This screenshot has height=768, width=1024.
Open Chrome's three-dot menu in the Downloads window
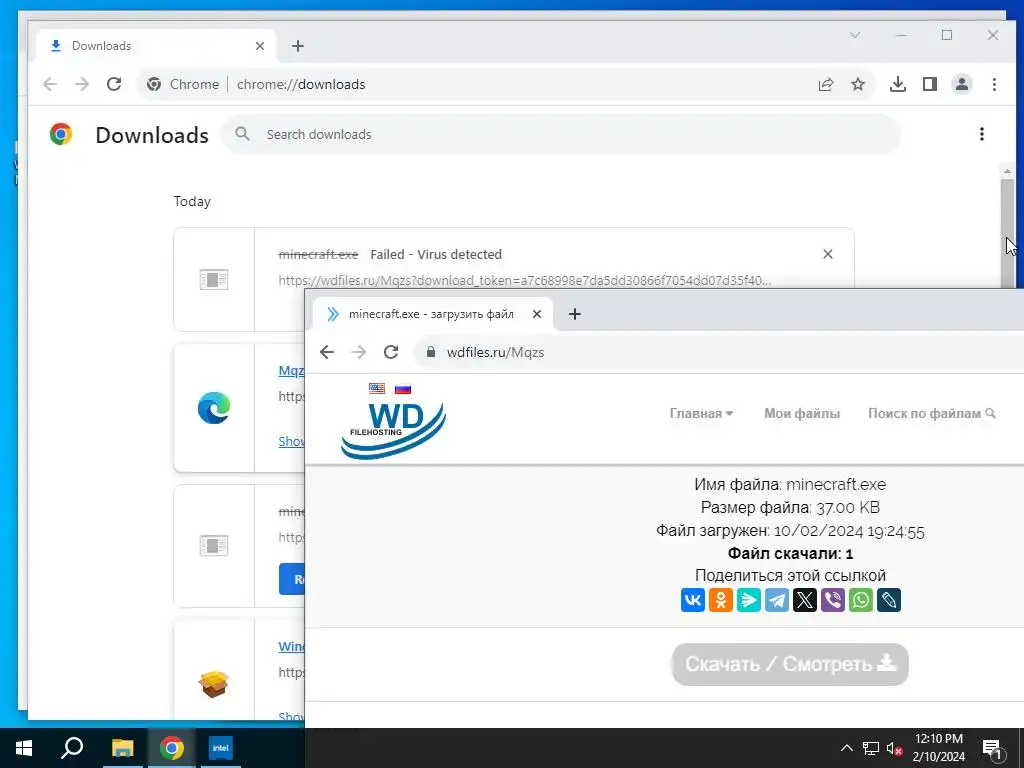(994, 84)
